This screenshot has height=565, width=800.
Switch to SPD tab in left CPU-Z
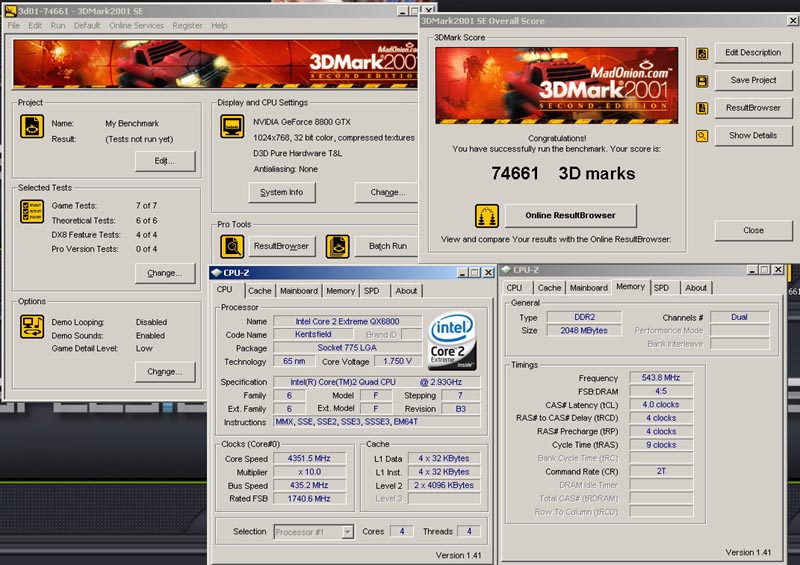point(371,291)
